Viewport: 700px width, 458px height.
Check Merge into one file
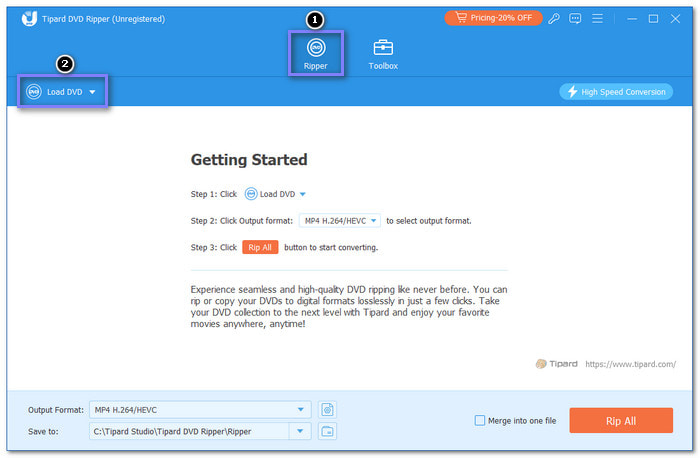(480, 421)
